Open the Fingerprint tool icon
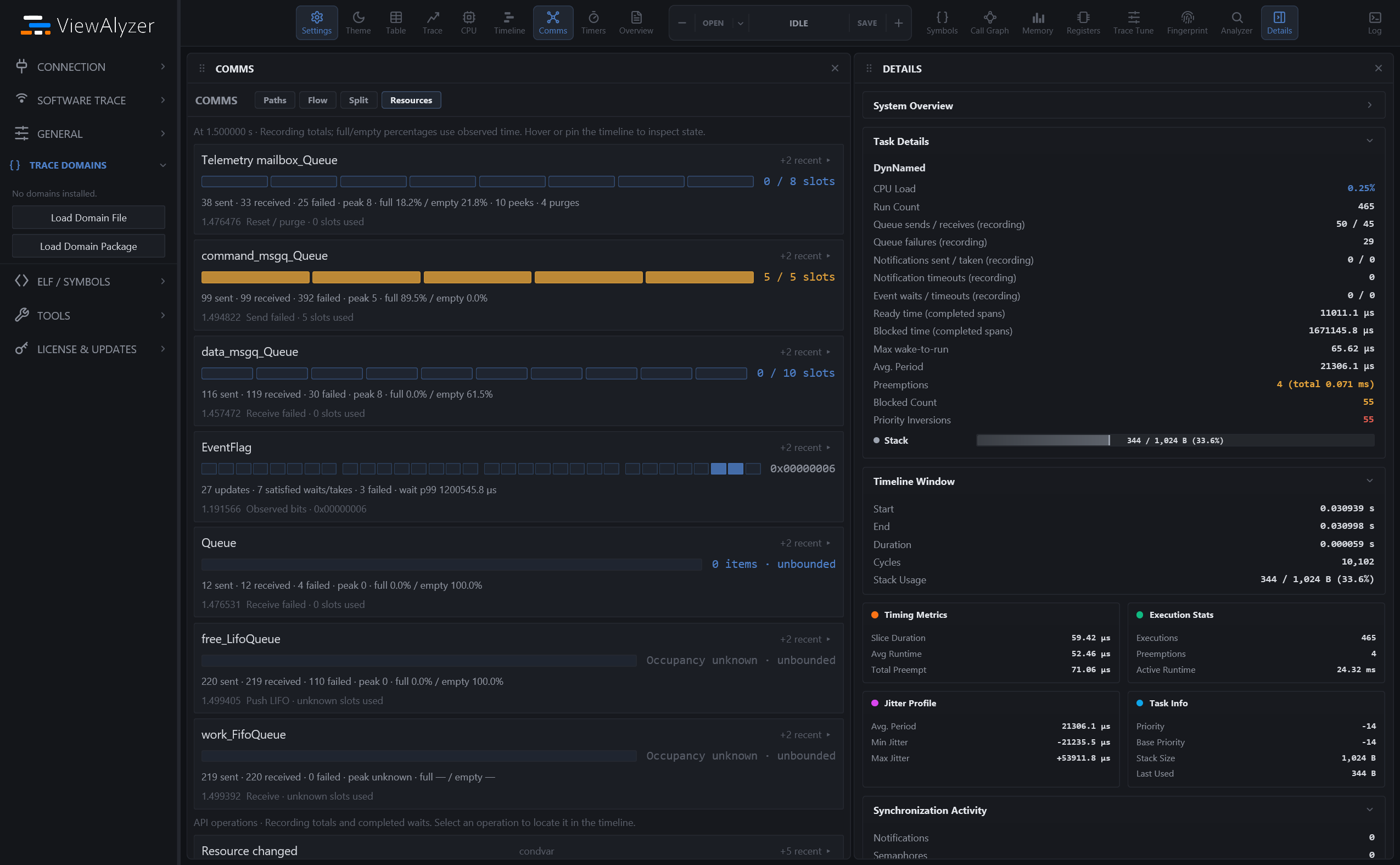This screenshot has width=1400, height=865. coord(1187,23)
